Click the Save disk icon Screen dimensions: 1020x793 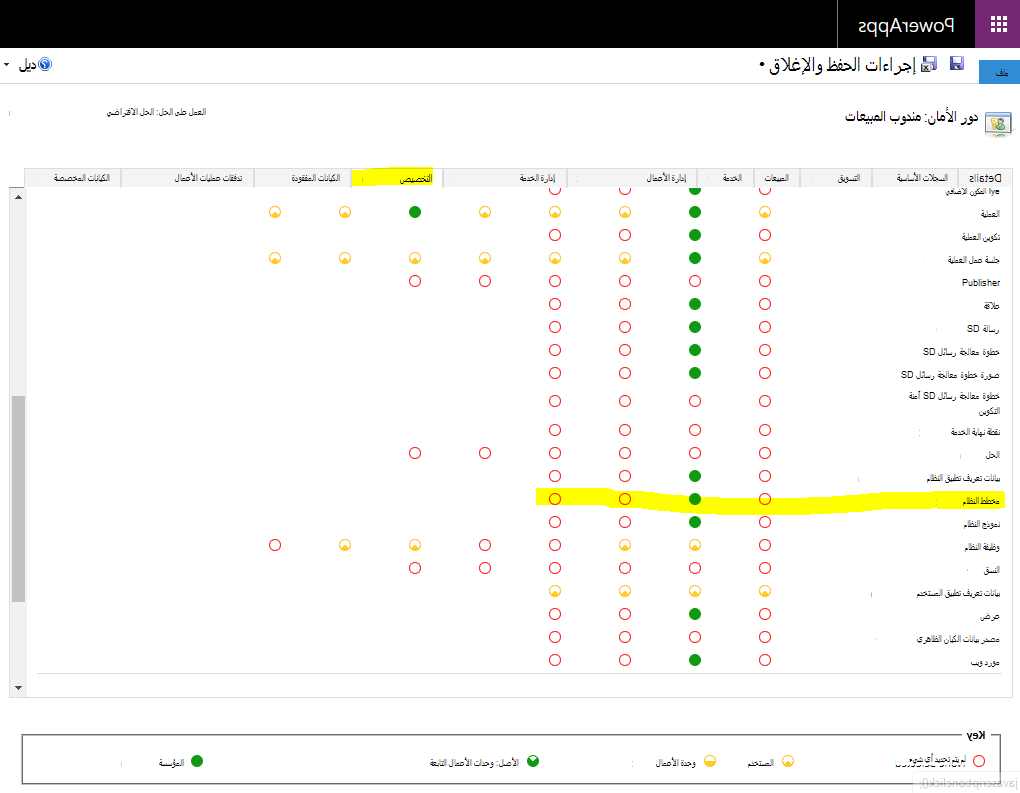[956, 63]
